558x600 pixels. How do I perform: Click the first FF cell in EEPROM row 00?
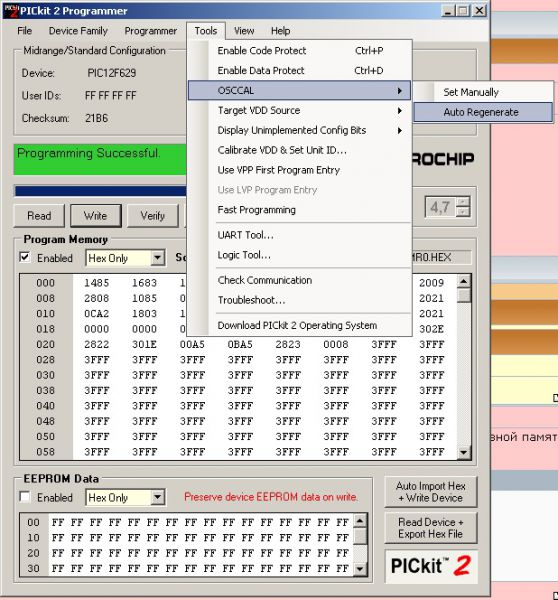tap(58, 522)
